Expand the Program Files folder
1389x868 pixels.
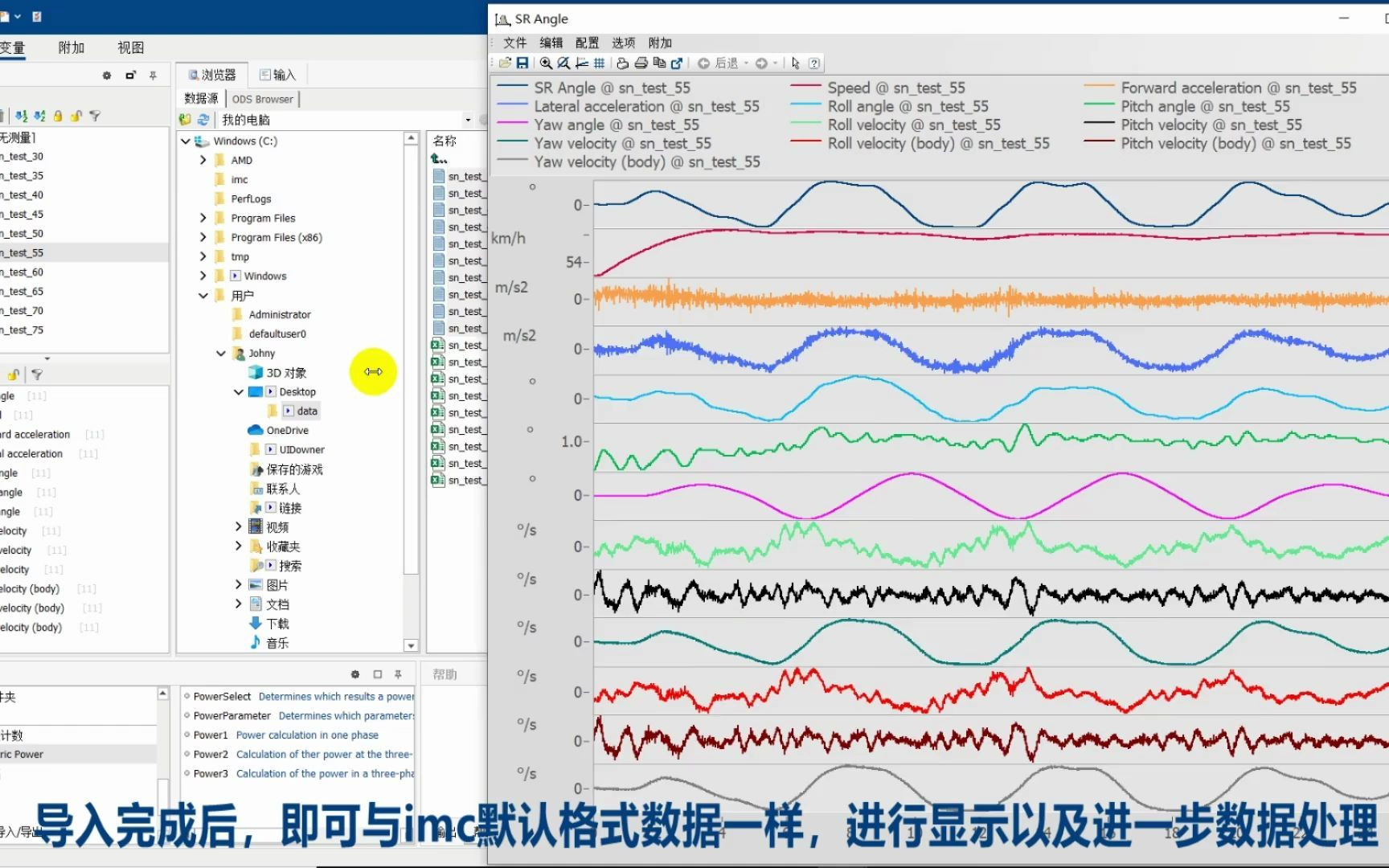pos(203,217)
